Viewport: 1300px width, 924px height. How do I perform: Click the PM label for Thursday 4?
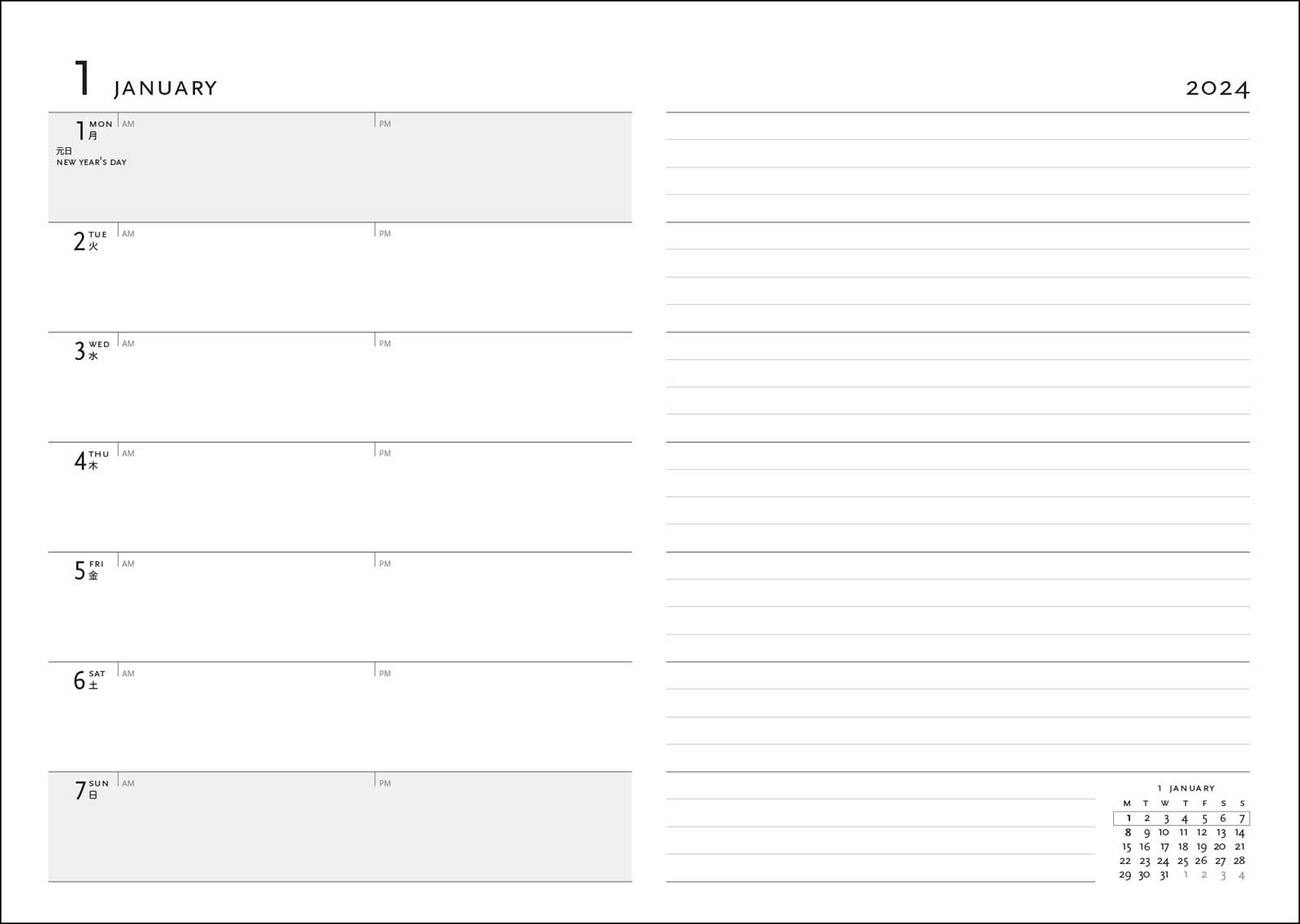click(x=385, y=453)
